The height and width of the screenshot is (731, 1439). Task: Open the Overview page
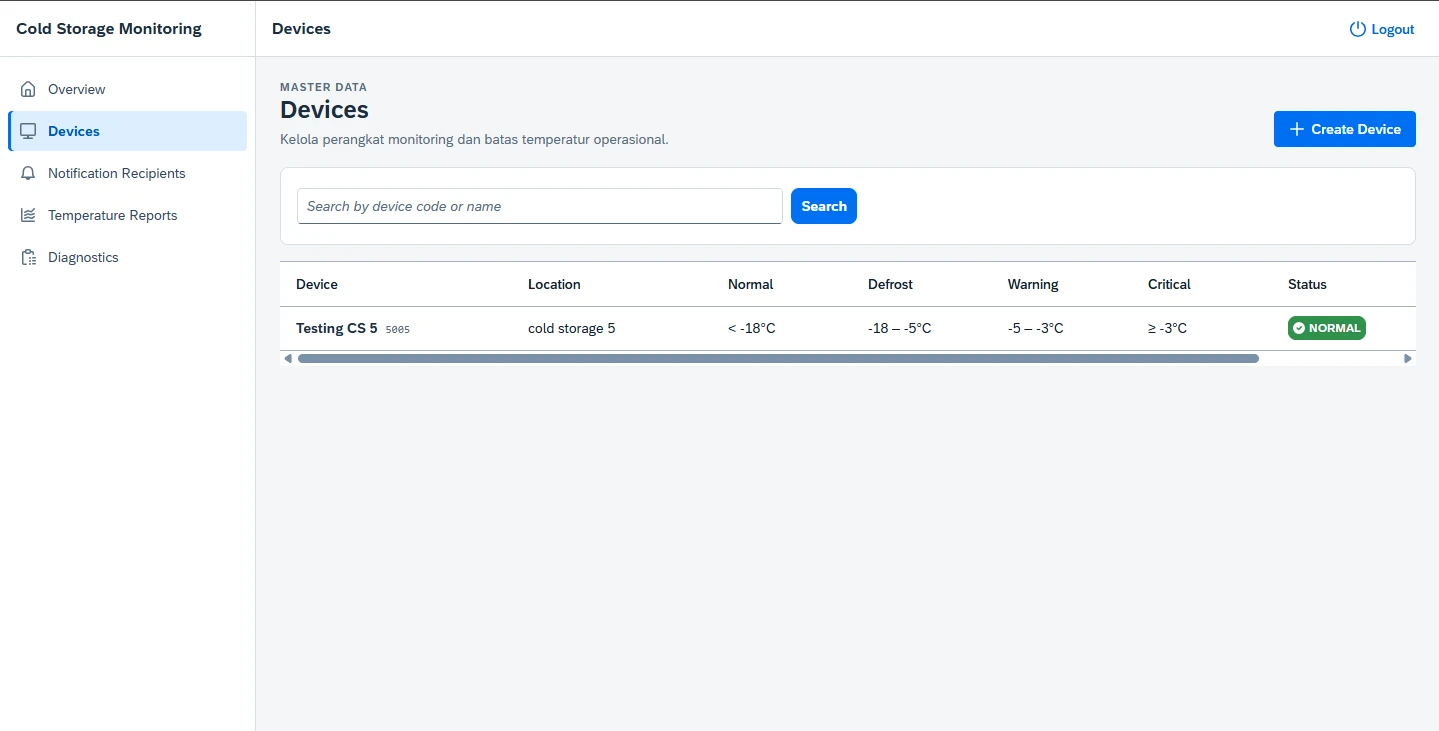tap(127, 89)
